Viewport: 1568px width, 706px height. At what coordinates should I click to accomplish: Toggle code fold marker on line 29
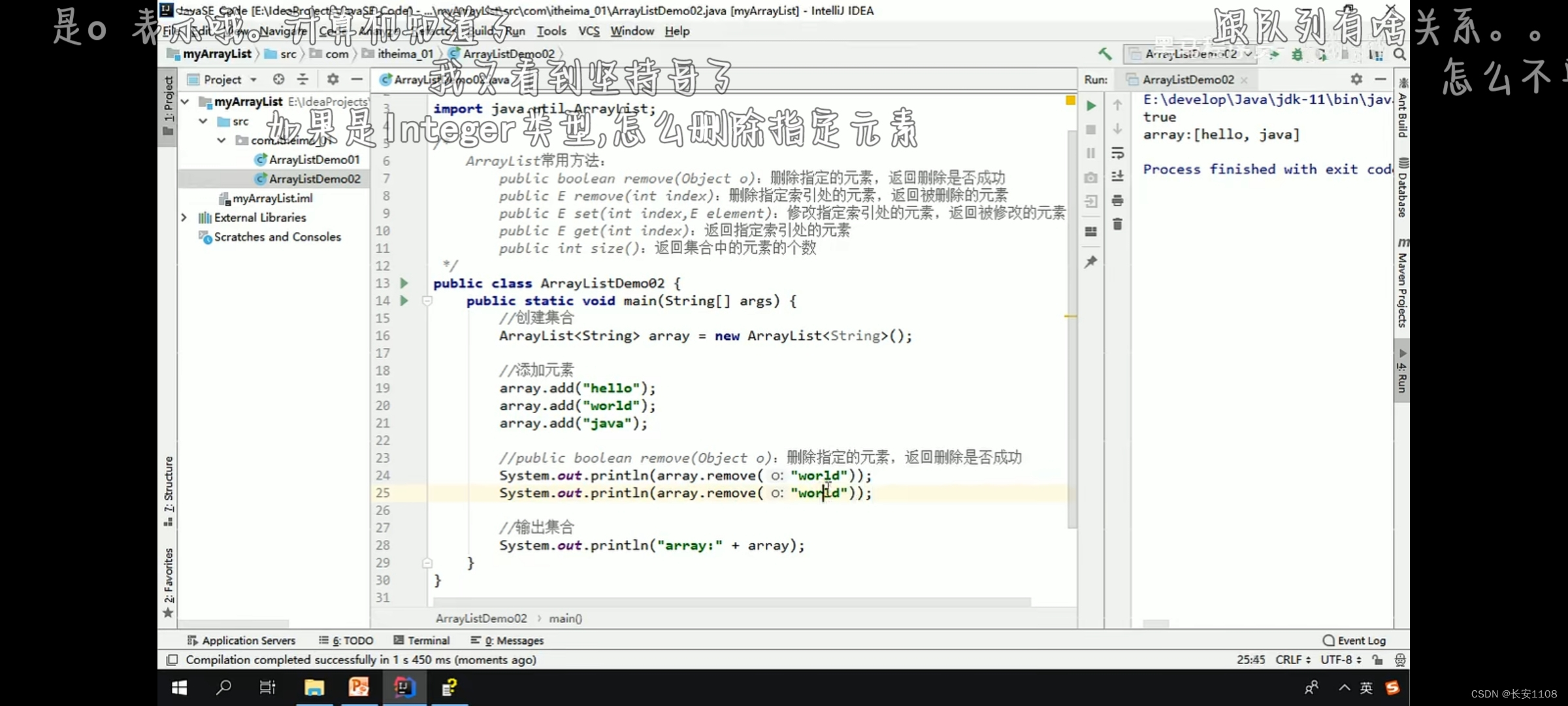[427, 563]
